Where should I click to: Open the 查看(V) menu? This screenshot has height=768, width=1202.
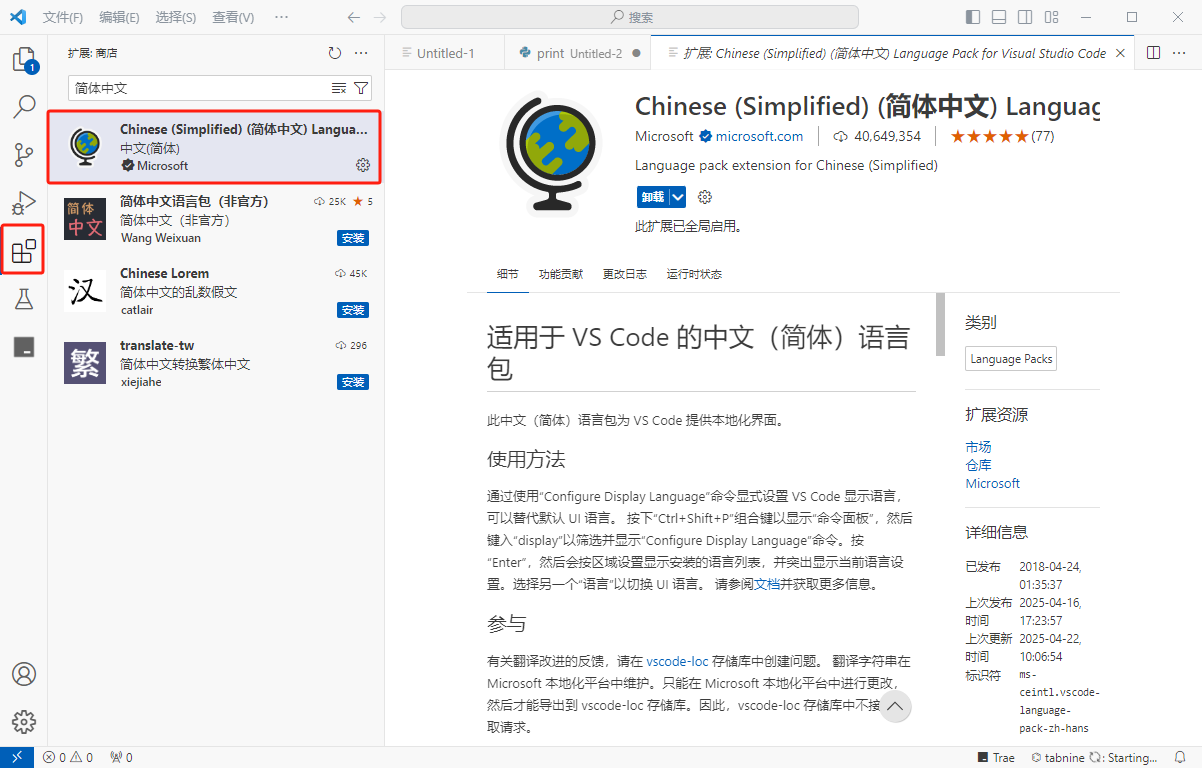coord(233,17)
